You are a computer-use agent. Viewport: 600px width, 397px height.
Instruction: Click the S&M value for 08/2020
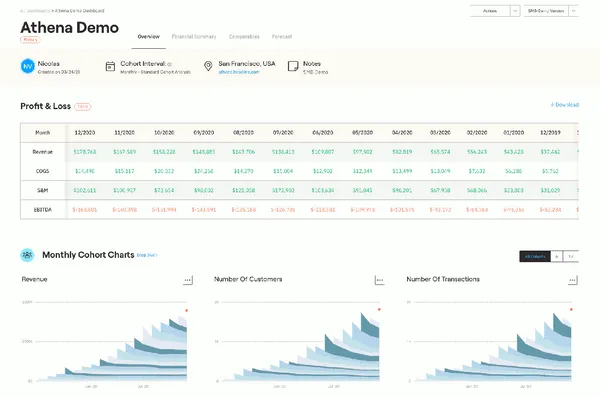coord(243,190)
